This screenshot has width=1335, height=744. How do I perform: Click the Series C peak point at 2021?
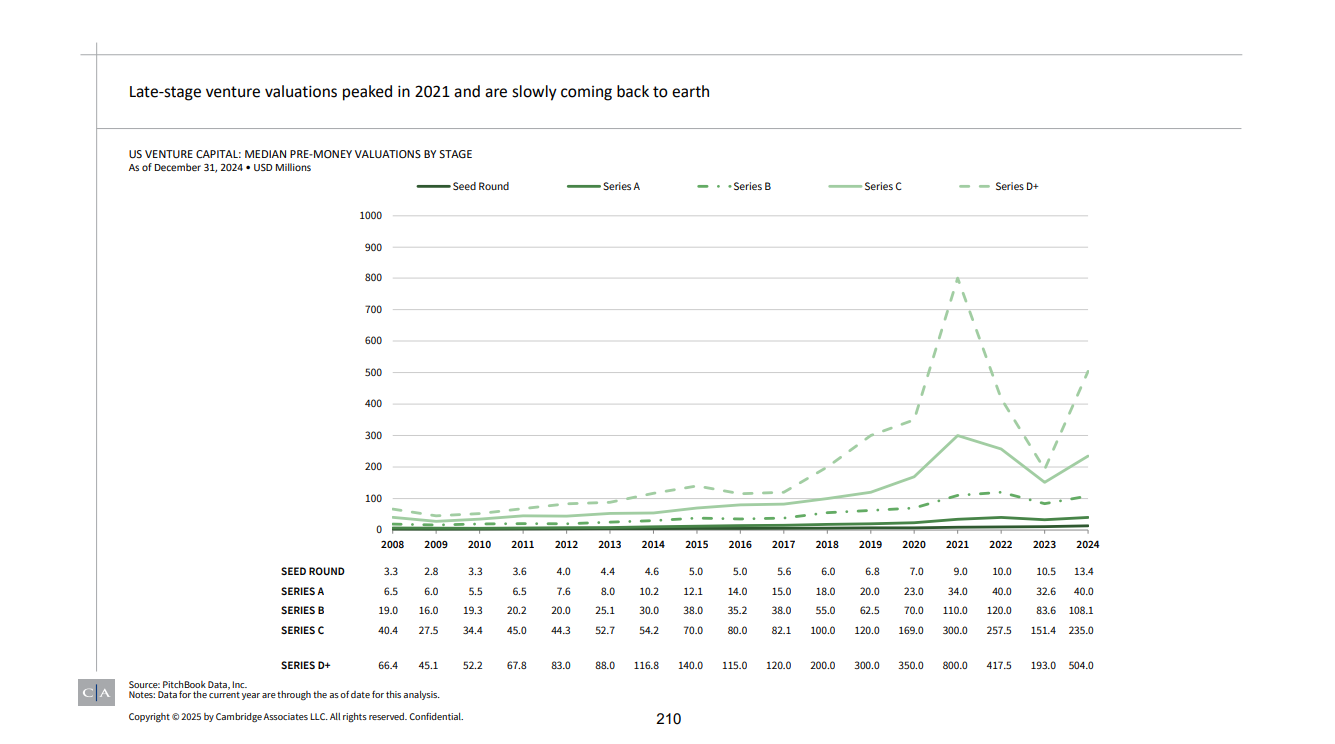pyautogui.click(x=958, y=435)
